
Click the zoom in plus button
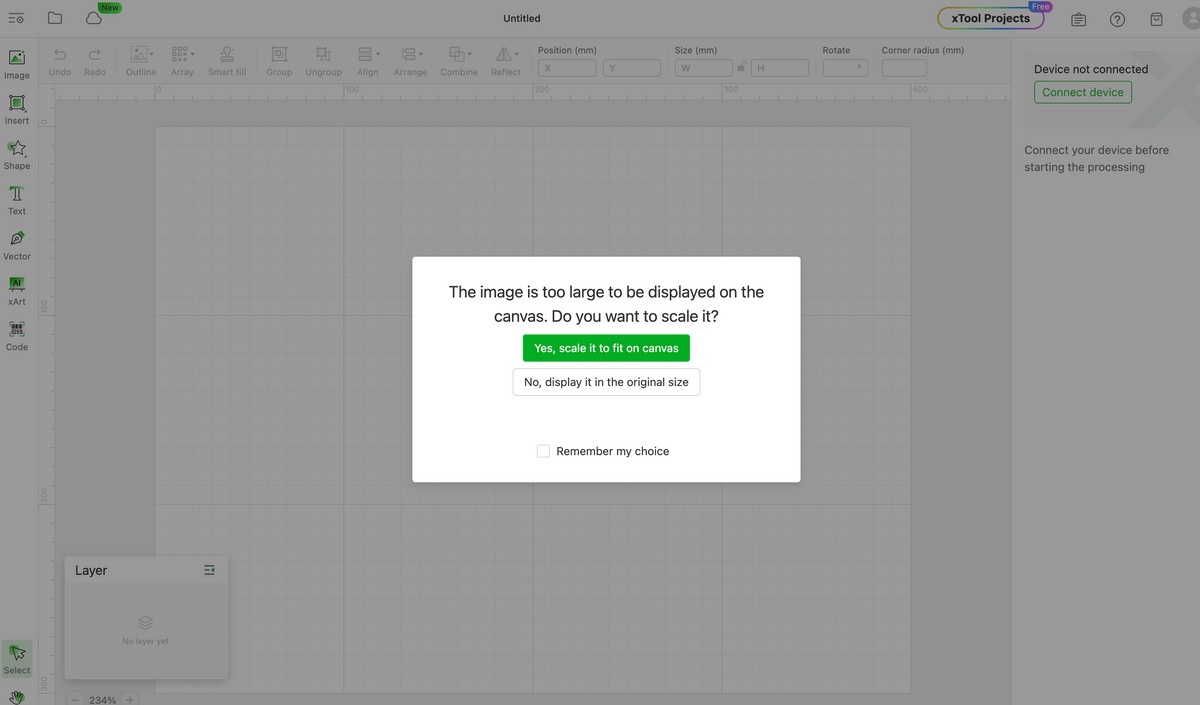click(x=130, y=700)
